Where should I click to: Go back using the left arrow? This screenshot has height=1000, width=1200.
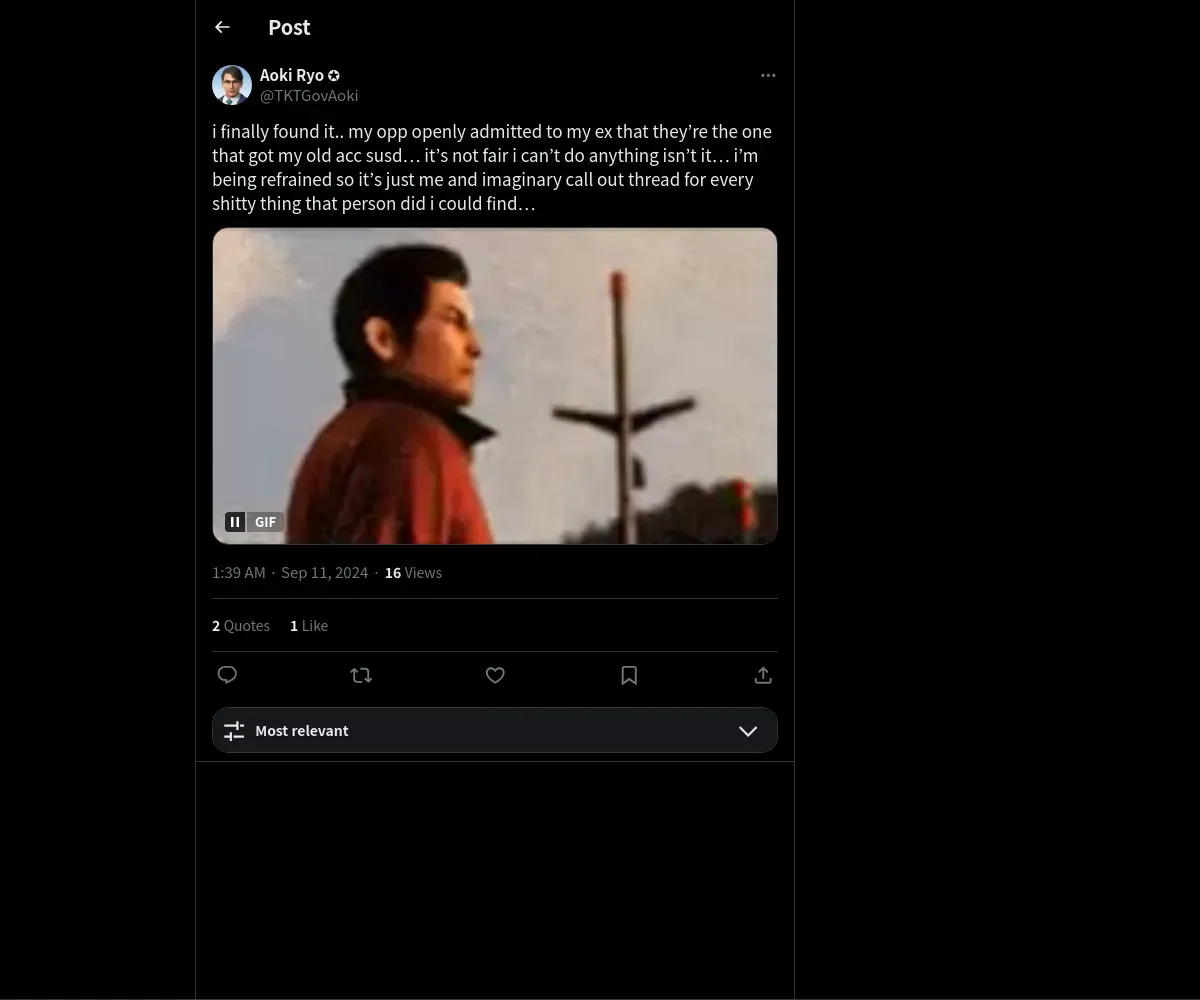(222, 28)
